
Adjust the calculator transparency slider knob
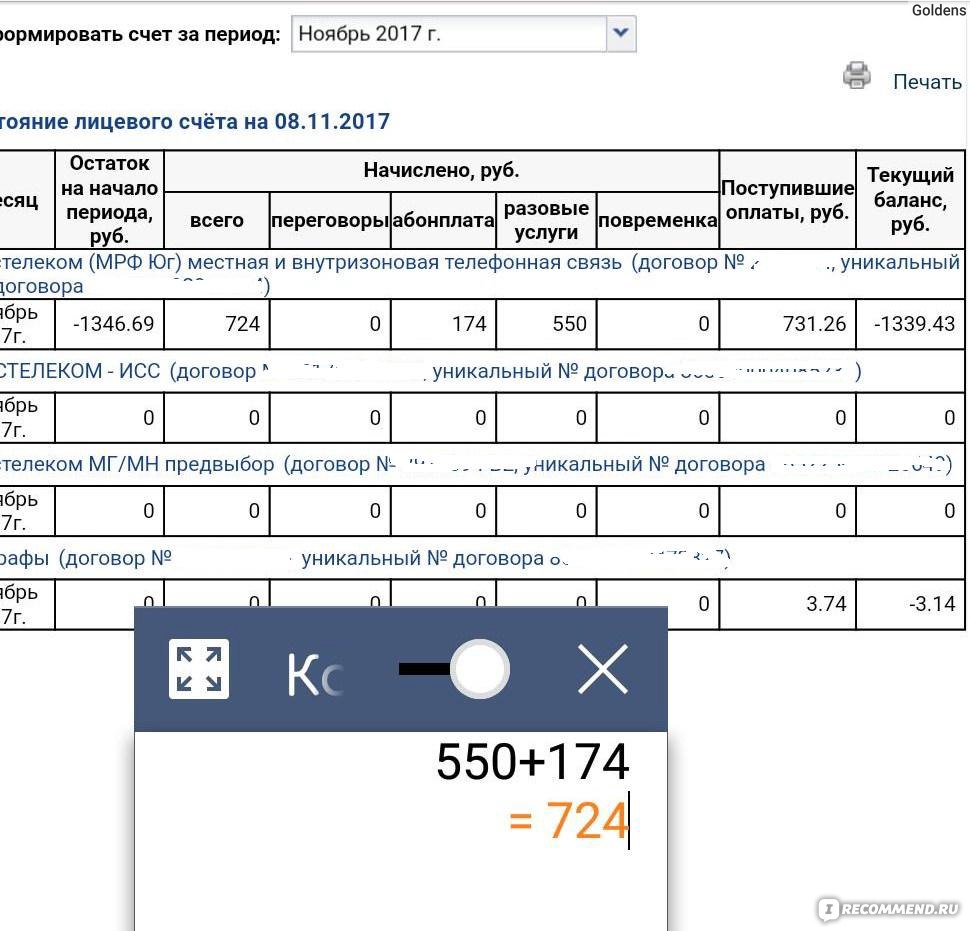point(479,669)
